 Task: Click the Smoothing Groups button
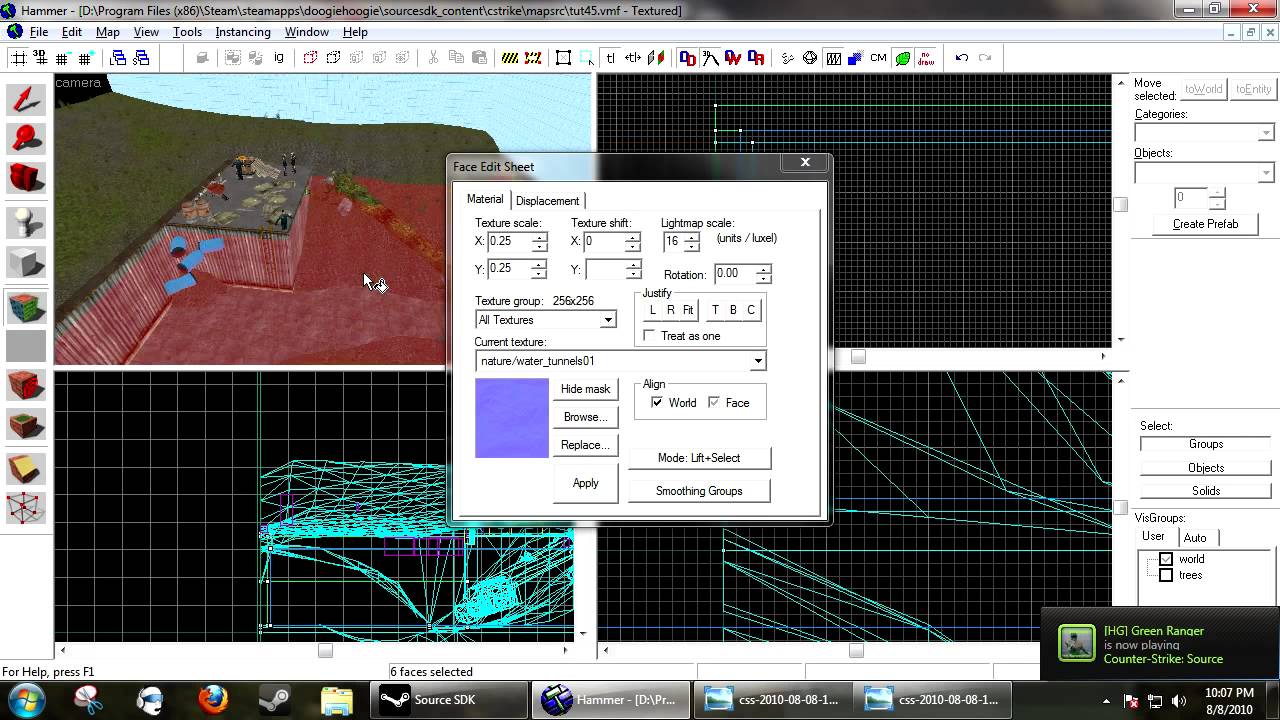[699, 491]
